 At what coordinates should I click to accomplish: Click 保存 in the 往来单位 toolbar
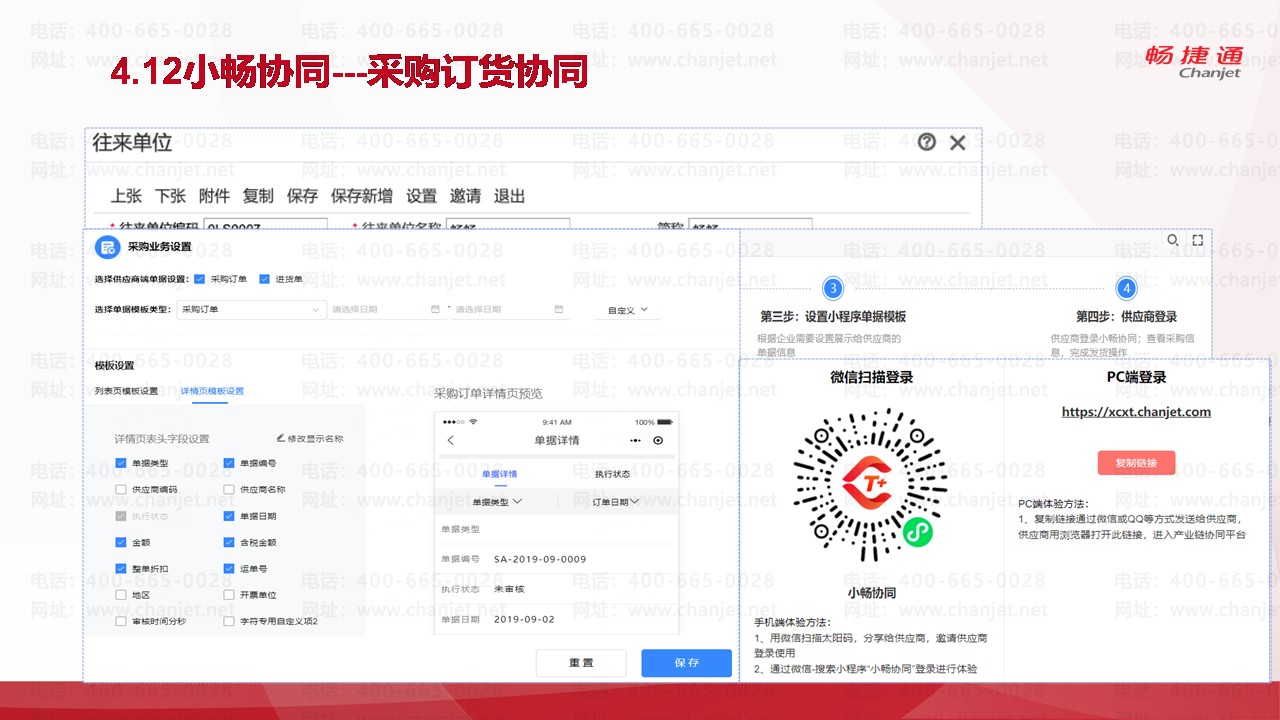click(x=302, y=196)
